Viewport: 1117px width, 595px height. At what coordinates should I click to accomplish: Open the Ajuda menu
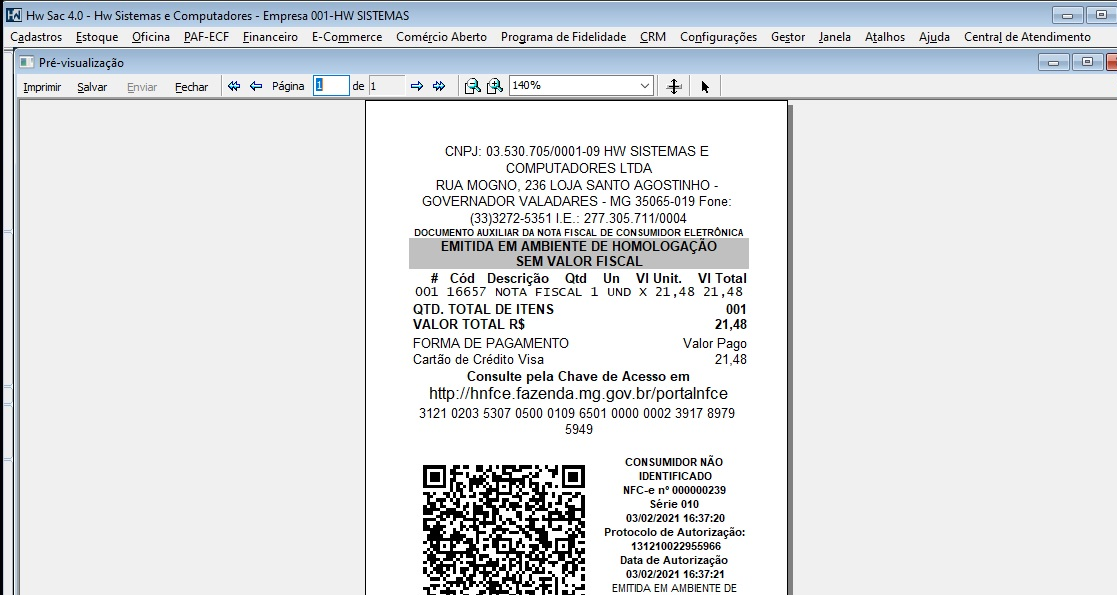934,37
